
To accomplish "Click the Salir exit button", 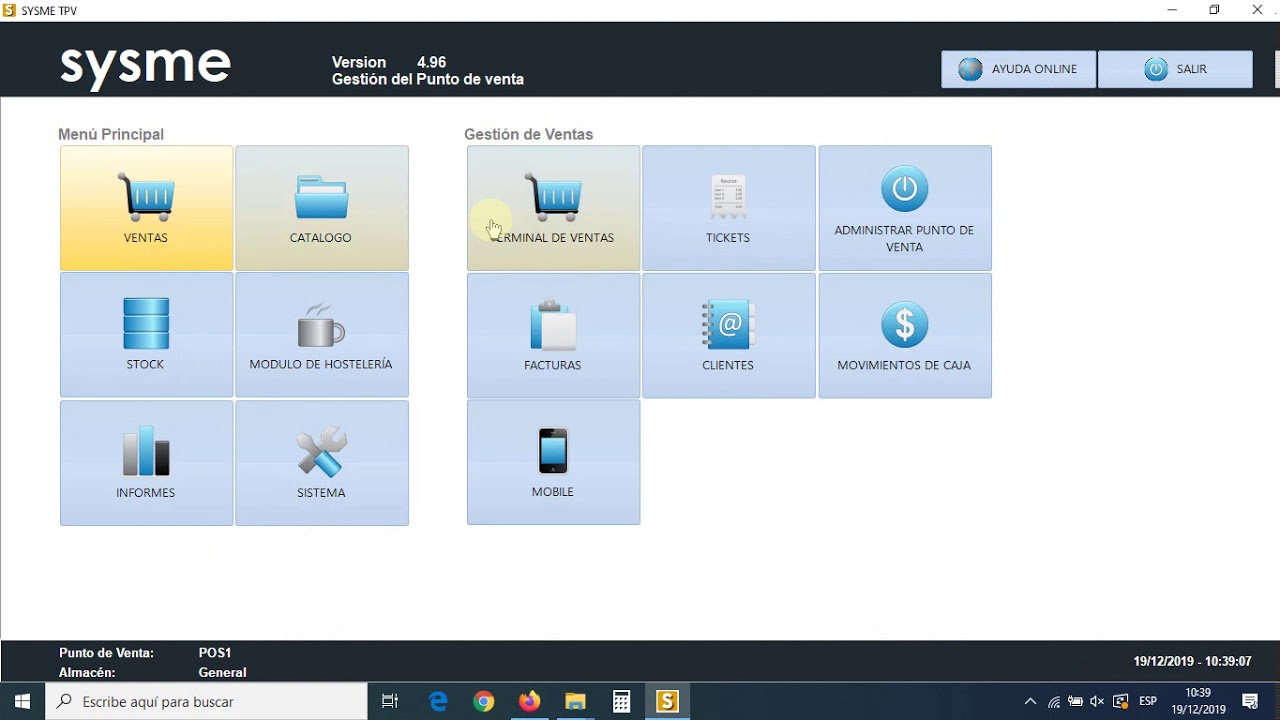I will (1175, 69).
